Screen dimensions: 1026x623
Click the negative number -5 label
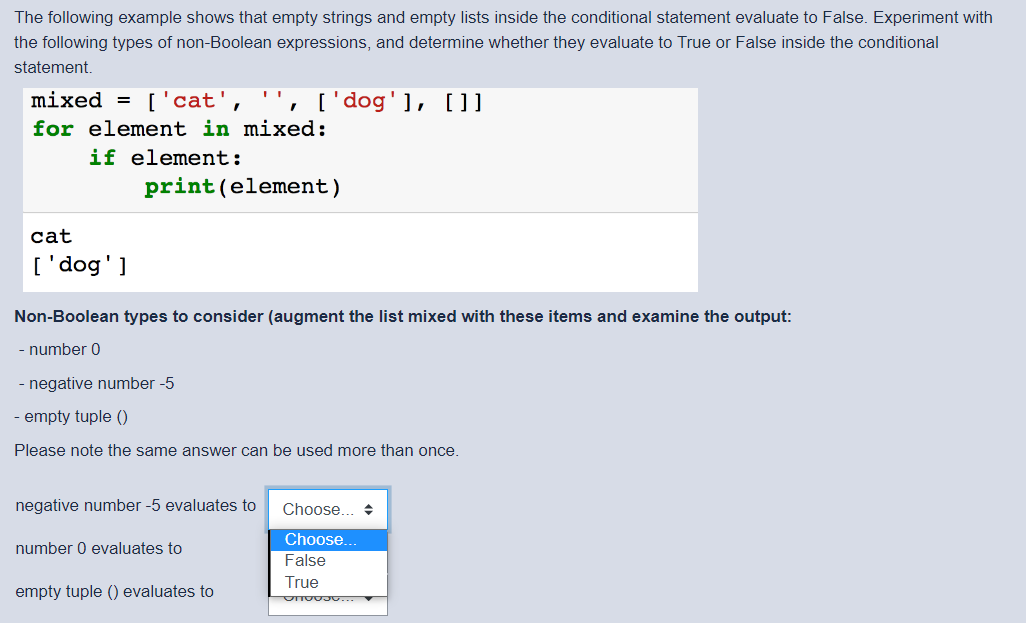coord(95,383)
